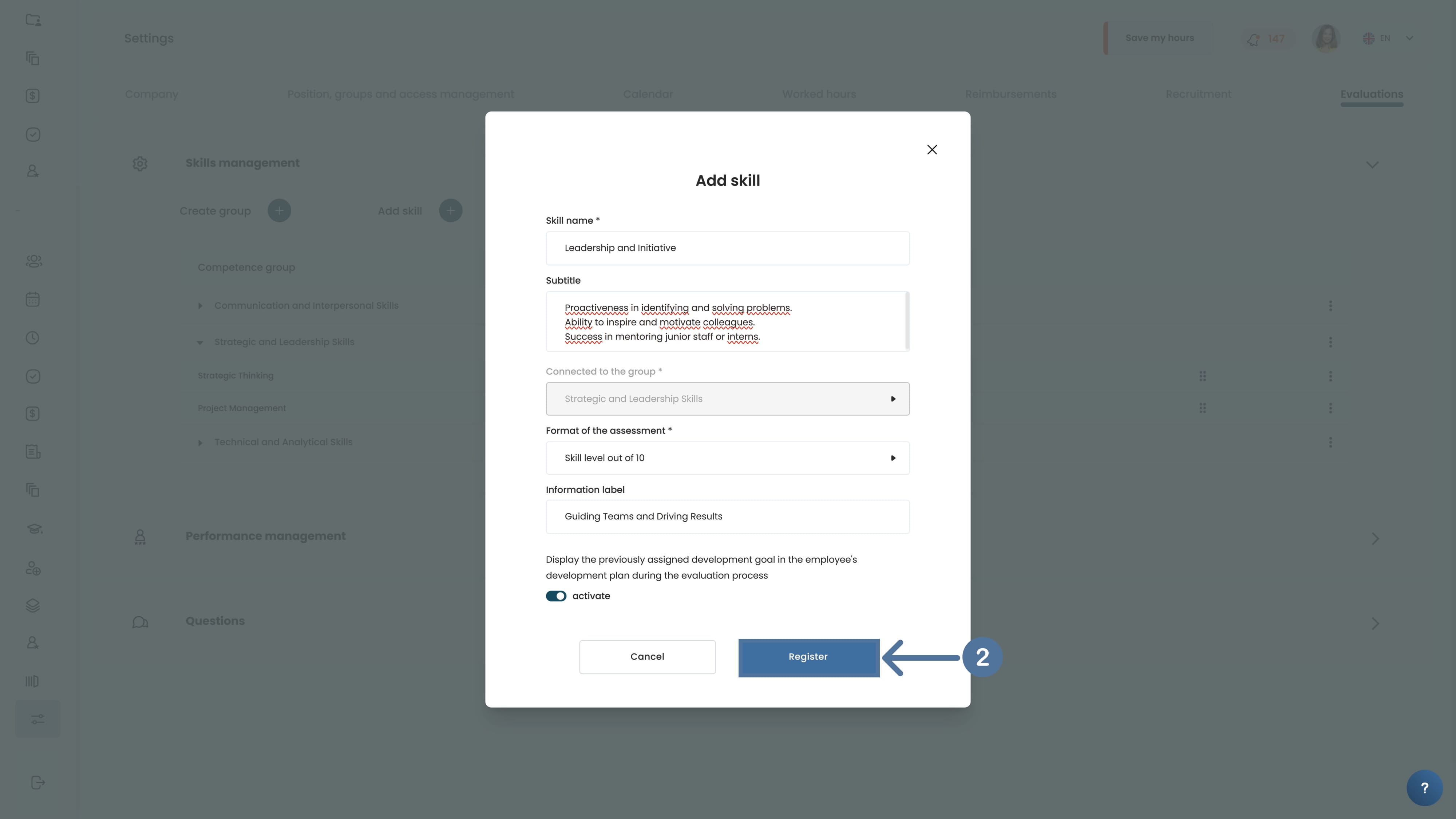Toggle the activate switch

tap(555, 596)
